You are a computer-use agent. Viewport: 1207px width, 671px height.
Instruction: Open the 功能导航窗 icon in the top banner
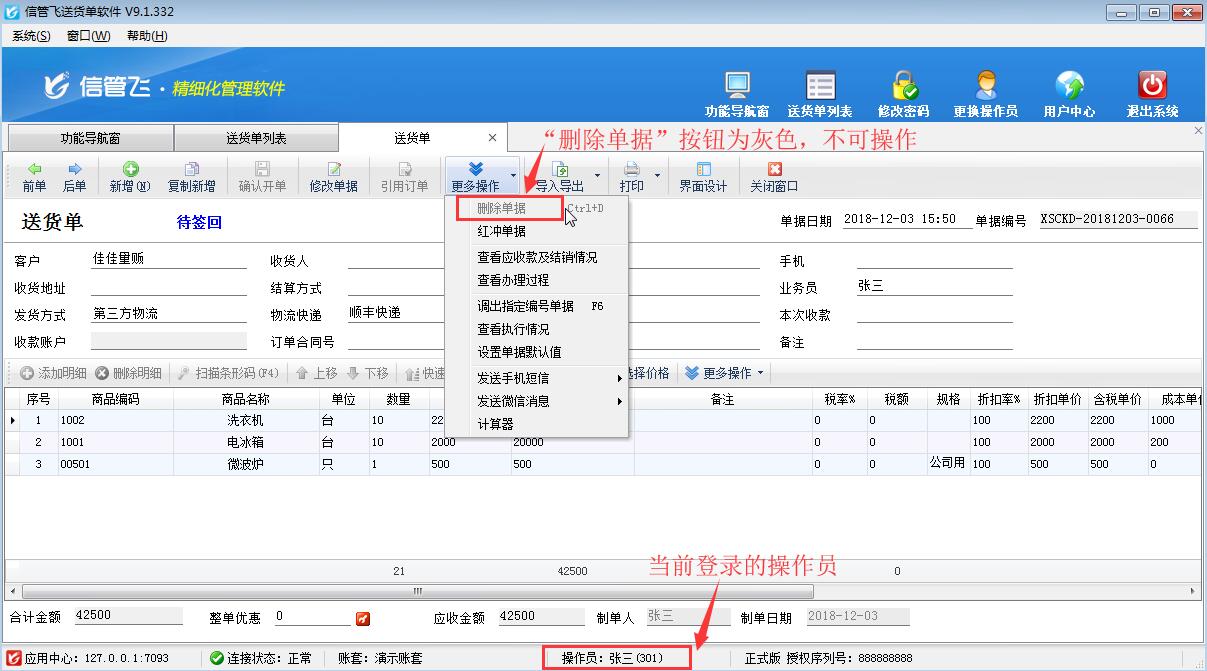(x=739, y=90)
